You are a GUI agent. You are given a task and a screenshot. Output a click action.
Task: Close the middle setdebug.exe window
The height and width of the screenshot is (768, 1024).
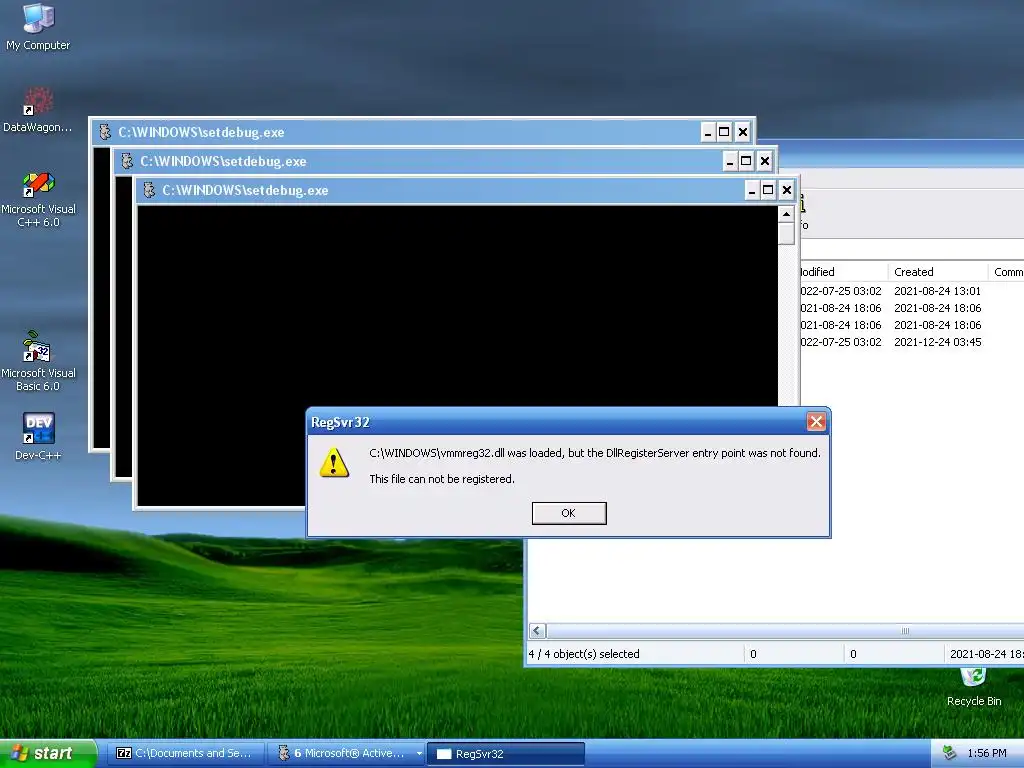click(x=765, y=161)
